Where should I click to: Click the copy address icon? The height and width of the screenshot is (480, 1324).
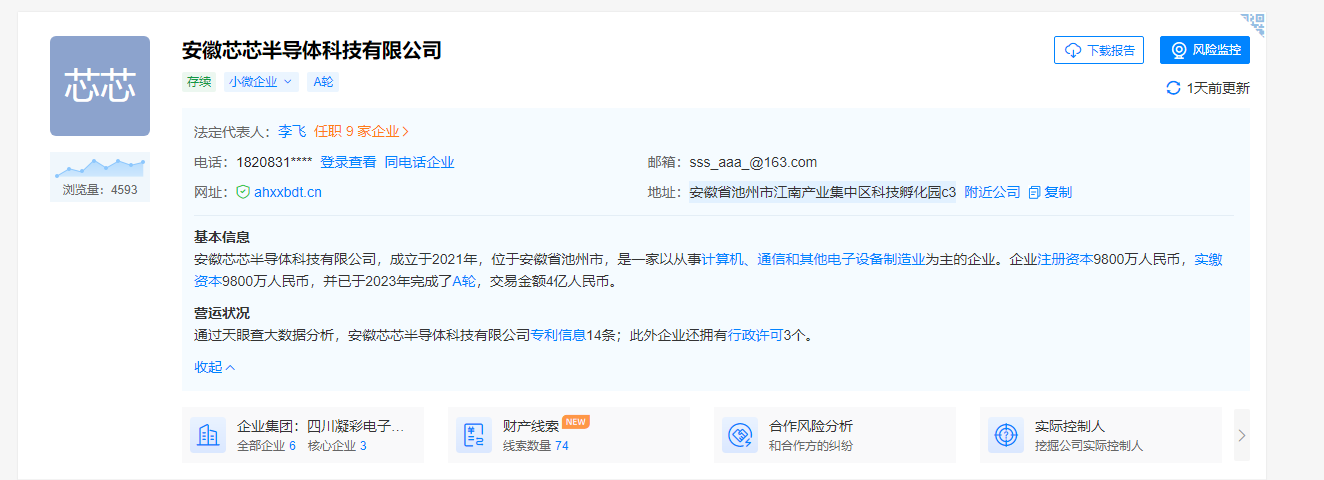tap(1035, 192)
